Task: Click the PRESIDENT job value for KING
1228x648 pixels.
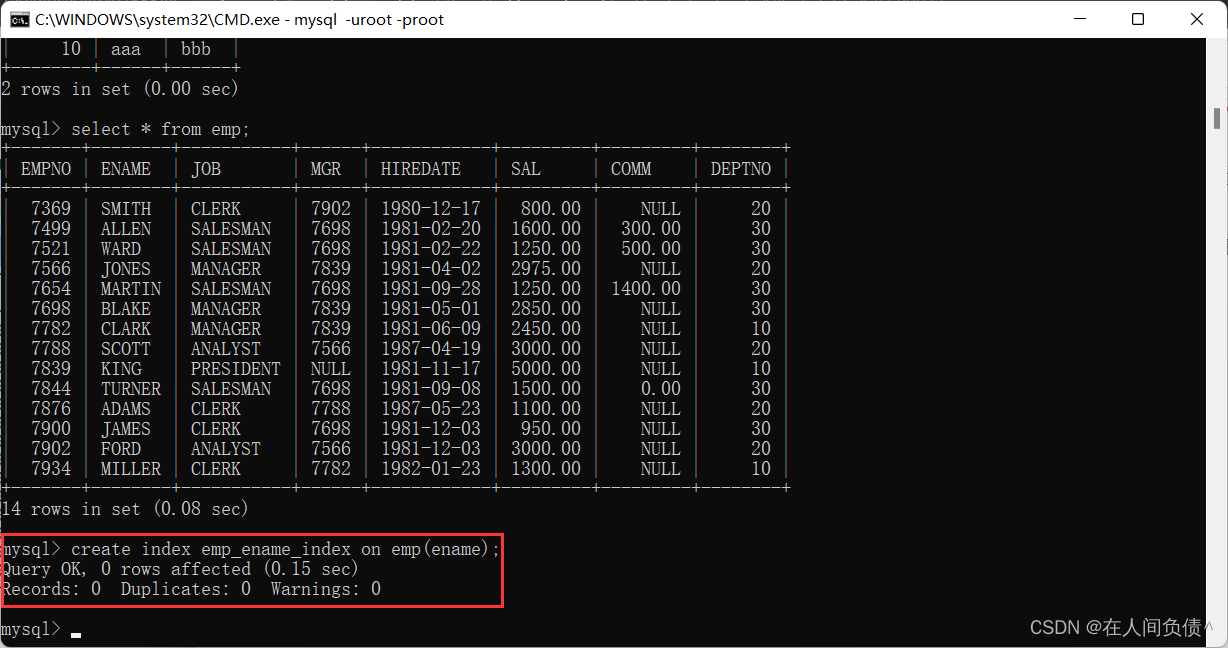Action: coord(235,369)
